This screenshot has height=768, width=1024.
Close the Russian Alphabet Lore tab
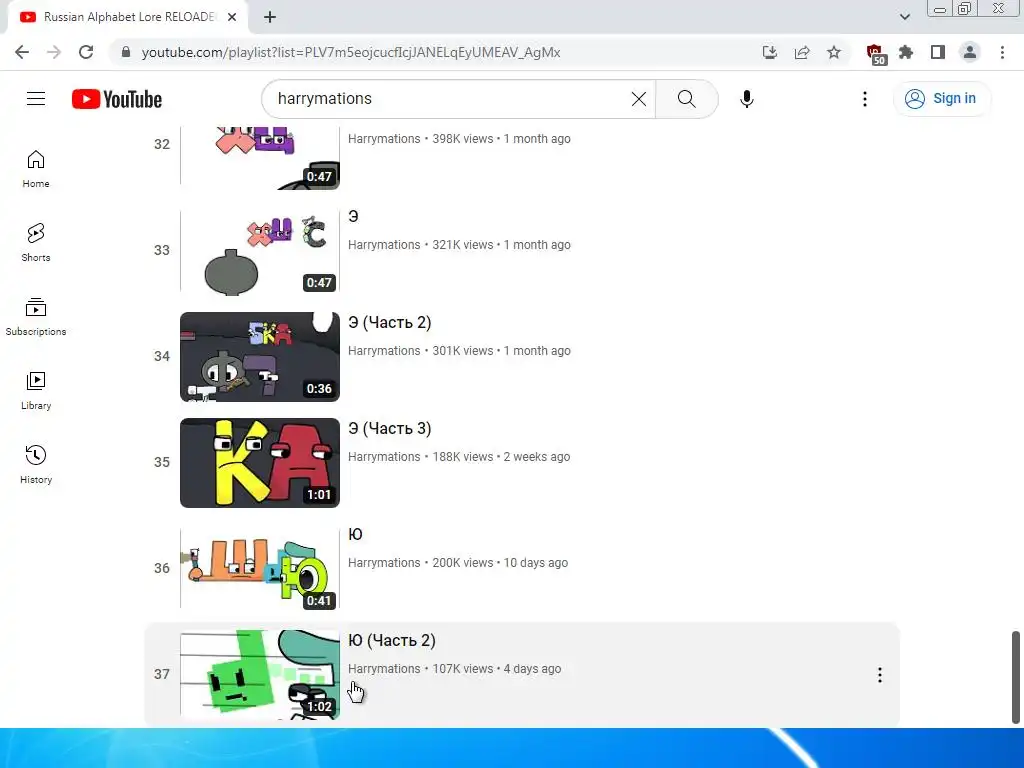[232, 17]
